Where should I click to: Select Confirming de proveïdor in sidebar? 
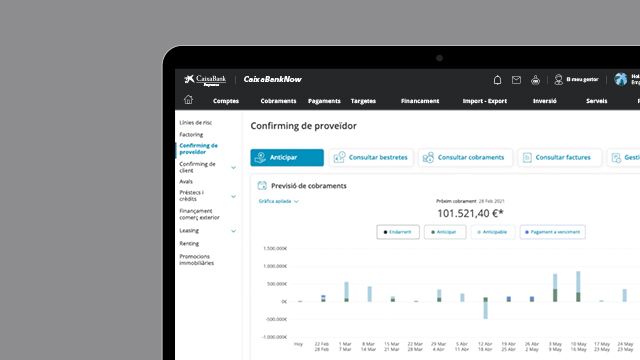click(x=198, y=149)
